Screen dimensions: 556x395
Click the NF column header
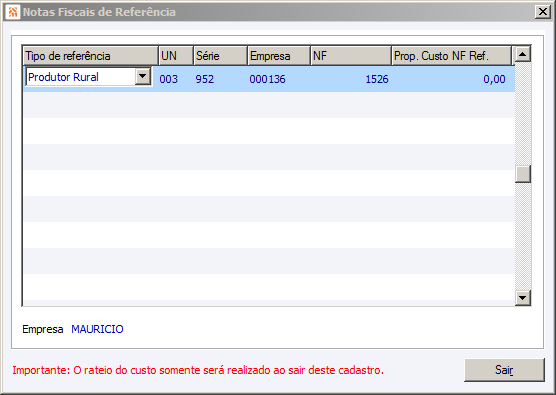351,56
